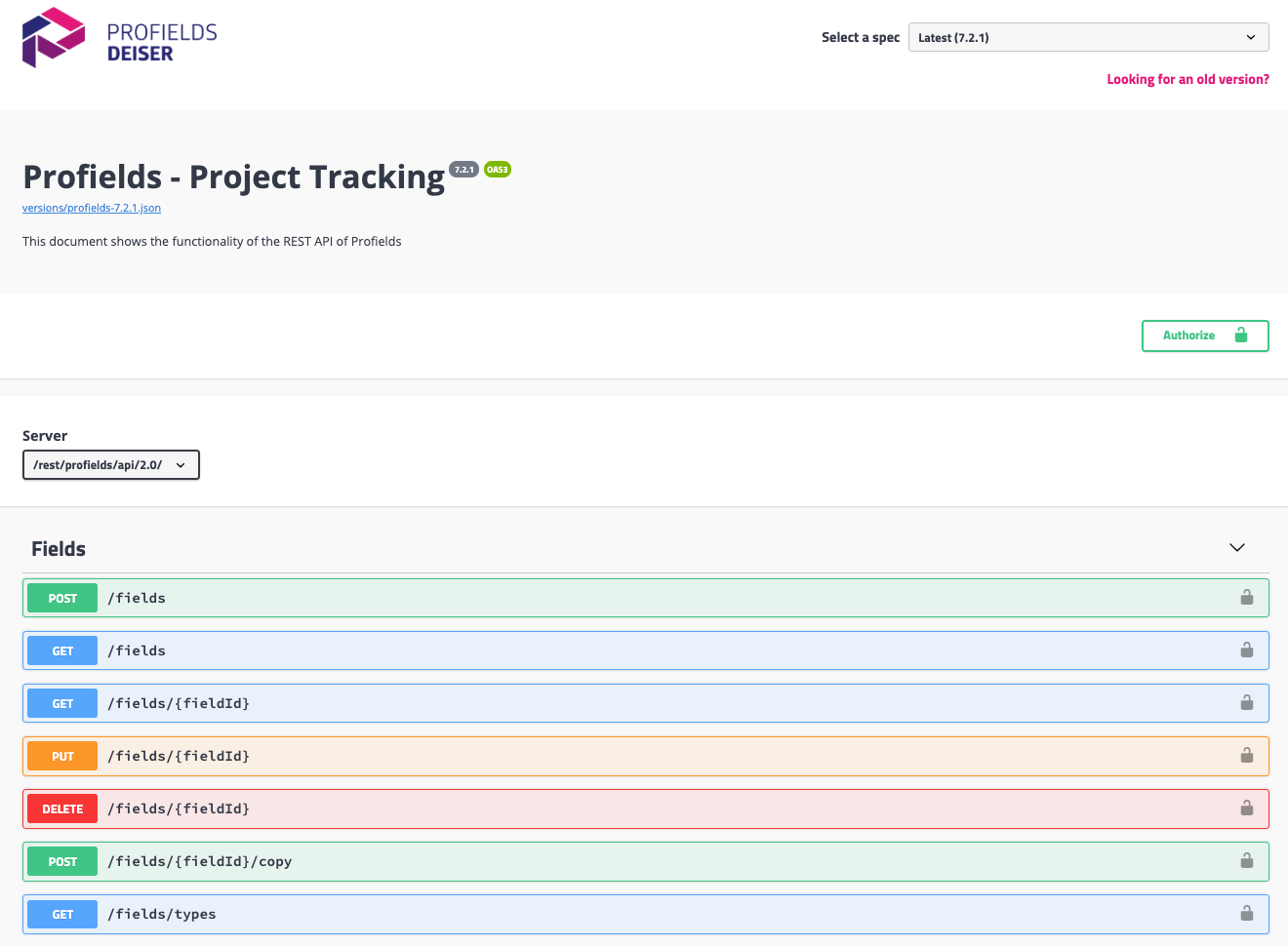Viewport: 1288px width, 946px height.
Task: Collapse the Fields section chevron
Action: click(x=1237, y=548)
